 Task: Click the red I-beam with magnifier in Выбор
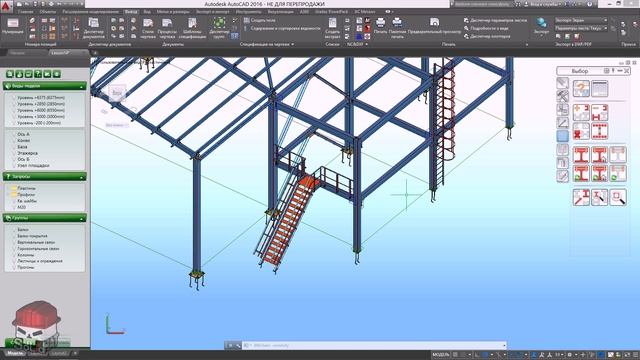600,197
